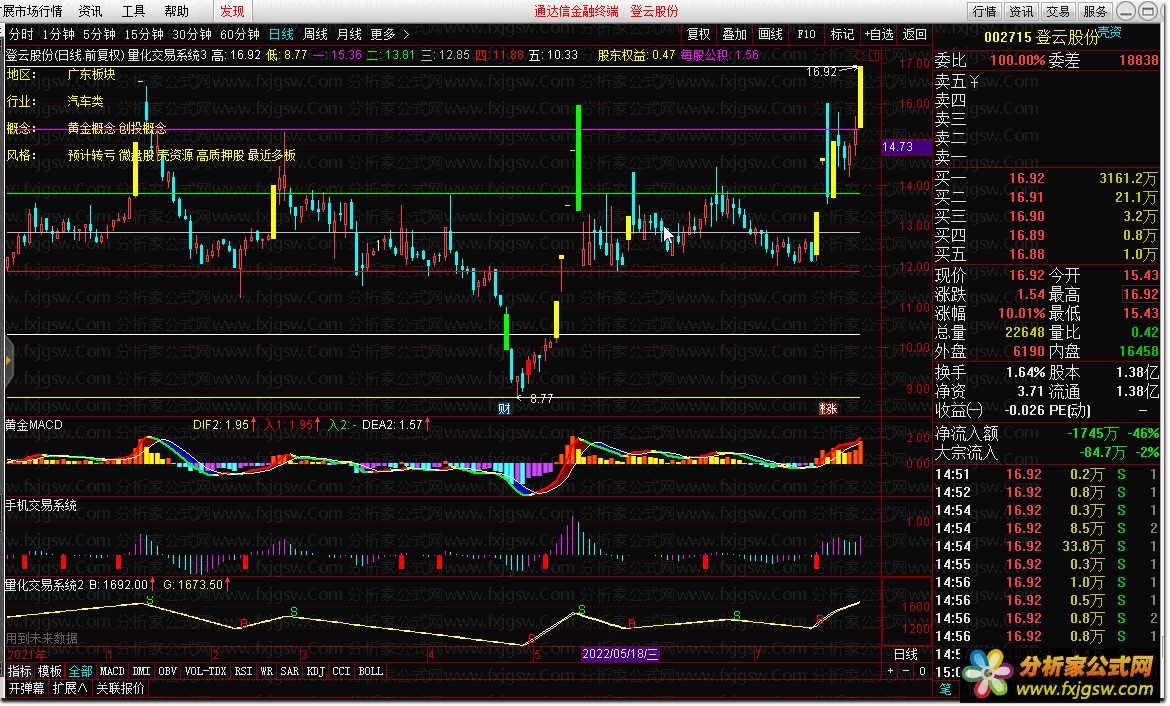Switch the chart to the 5分钟 period
The width and height of the screenshot is (1170, 706).
pos(99,34)
